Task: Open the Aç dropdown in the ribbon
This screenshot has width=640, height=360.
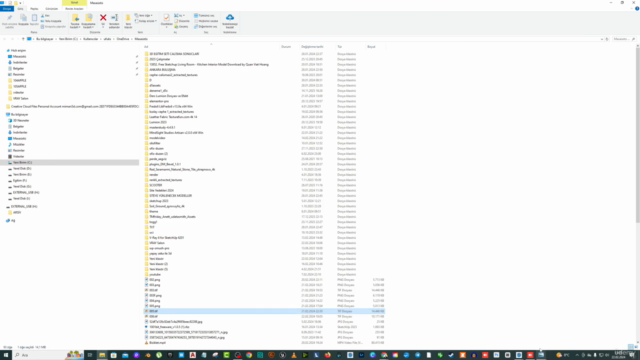Action: 179,16
